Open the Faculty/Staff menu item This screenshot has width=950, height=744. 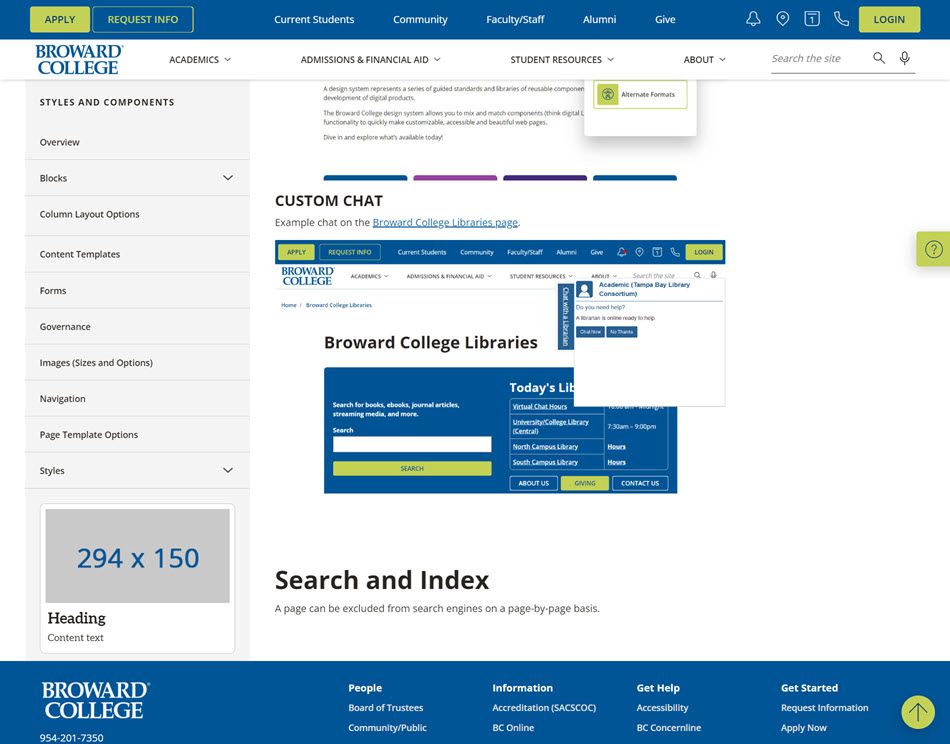(x=515, y=19)
